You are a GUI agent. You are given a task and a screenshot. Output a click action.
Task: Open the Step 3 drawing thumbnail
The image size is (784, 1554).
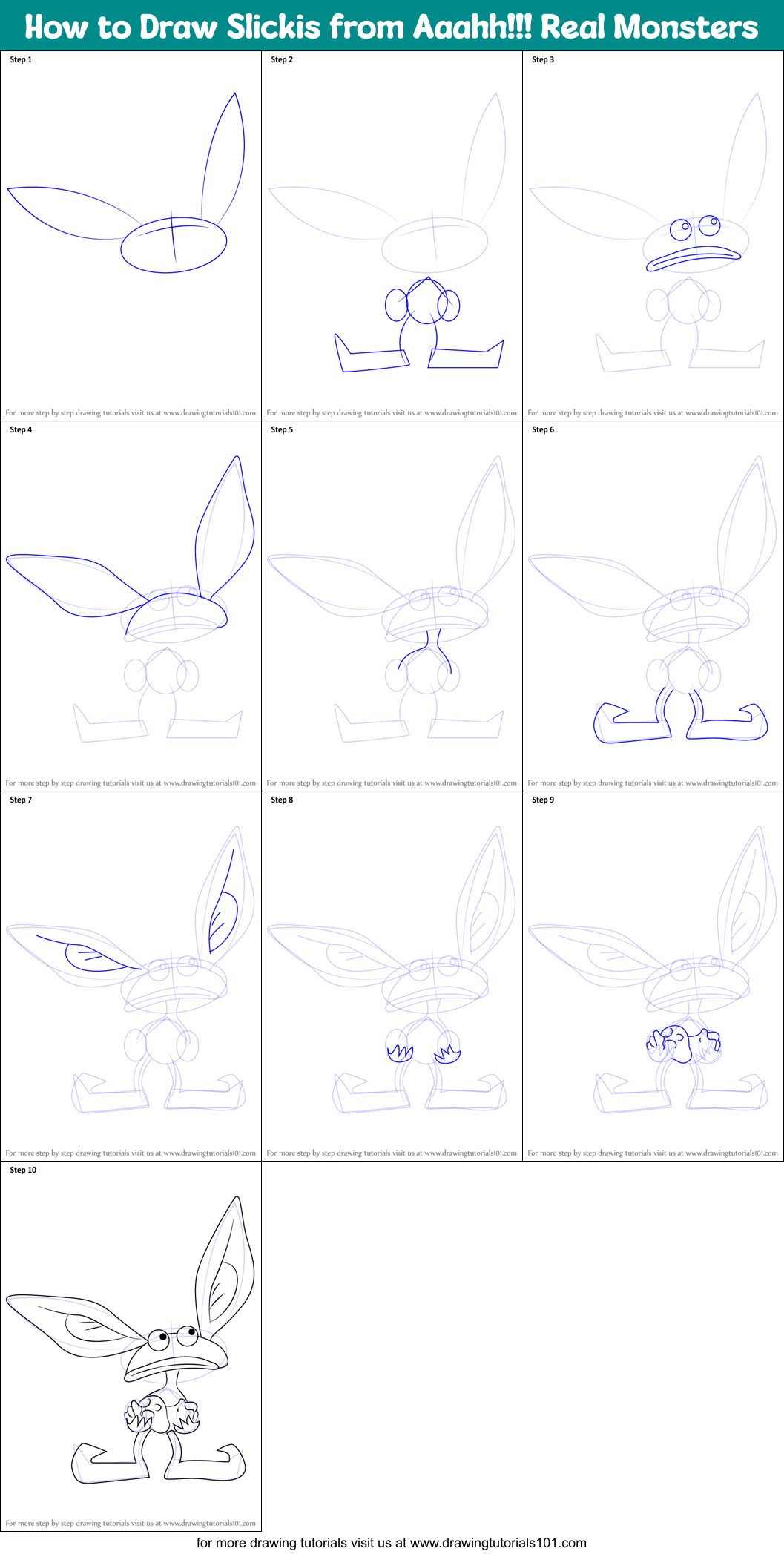653,236
